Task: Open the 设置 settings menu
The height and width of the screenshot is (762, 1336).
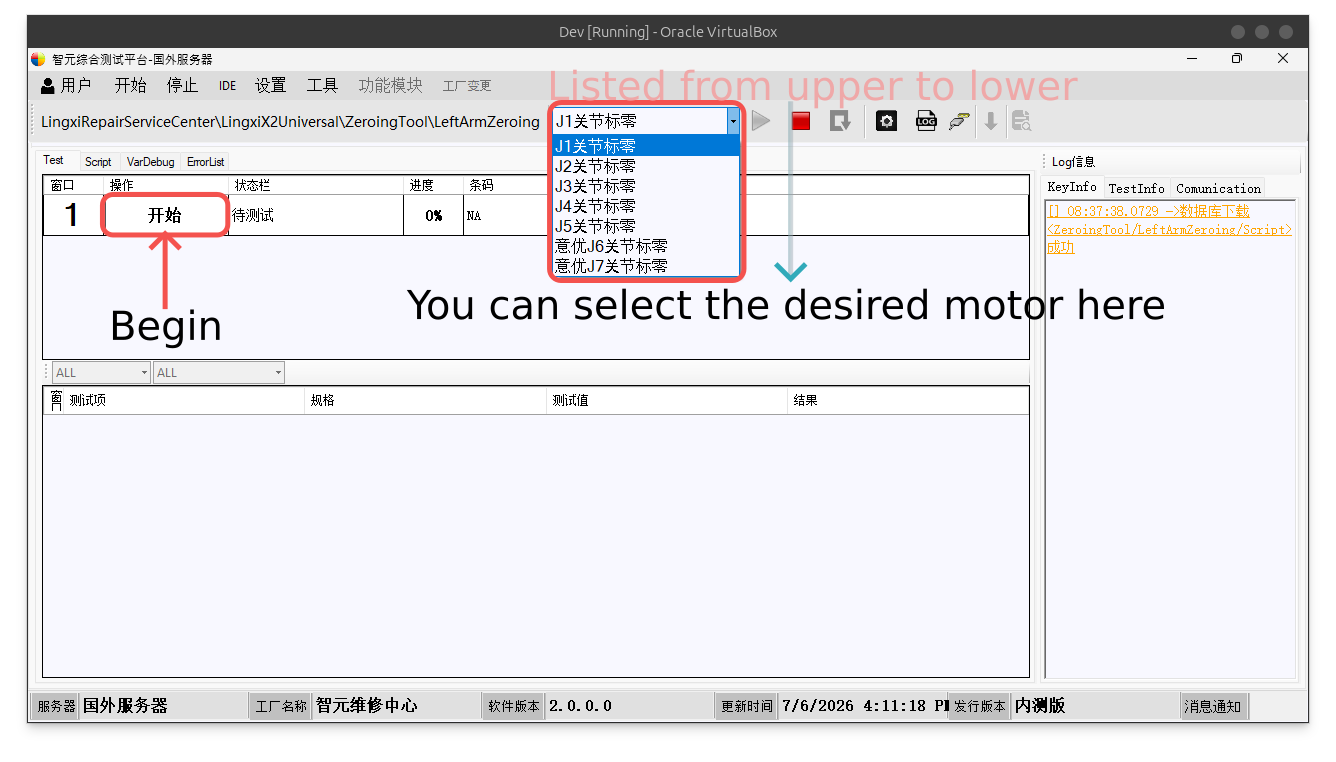Action: point(270,86)
